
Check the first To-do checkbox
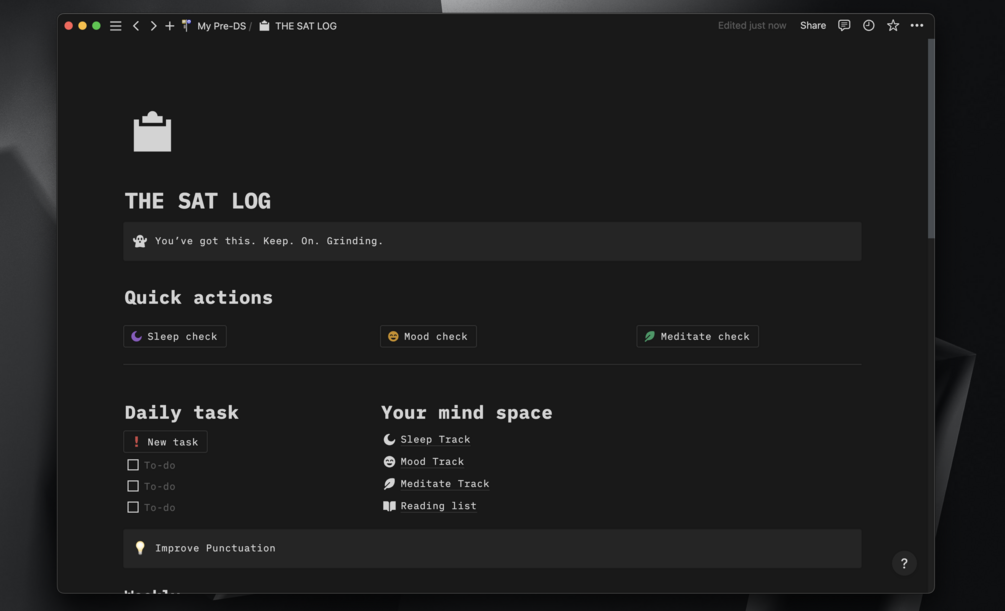click(133, 465)
